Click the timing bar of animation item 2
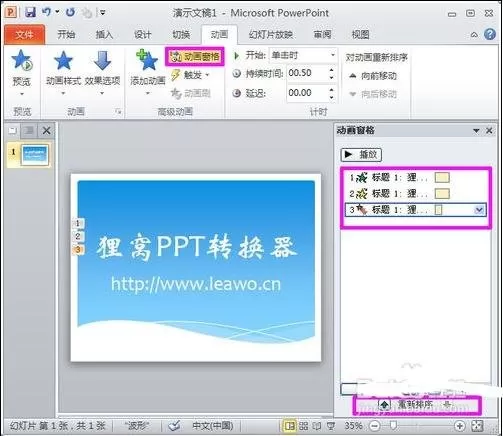This screenshot has width=503, height=436. tap(442, 193)
